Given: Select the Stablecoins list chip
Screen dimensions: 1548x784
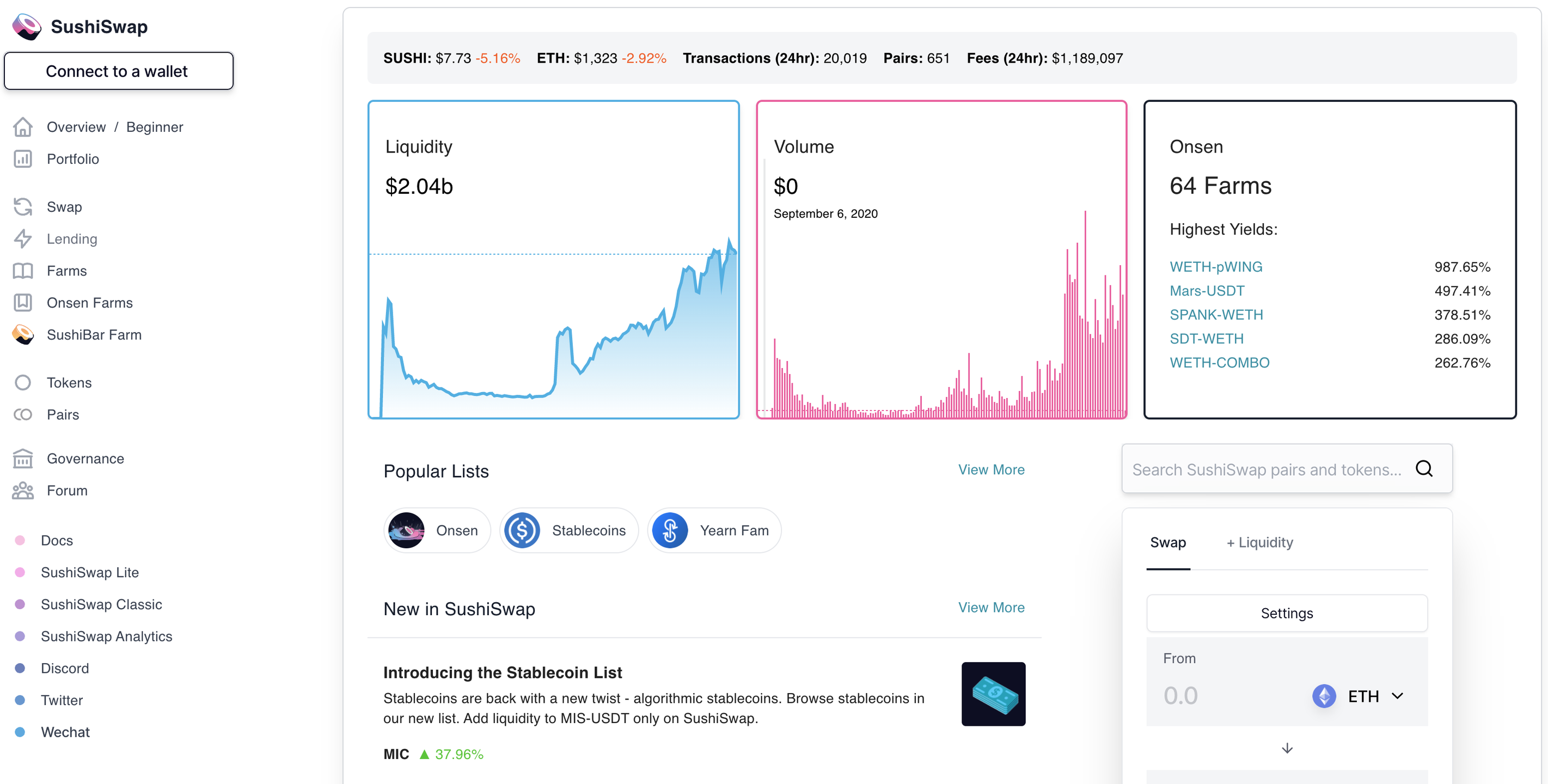Looking at the screenshot, I should point(568,530).
